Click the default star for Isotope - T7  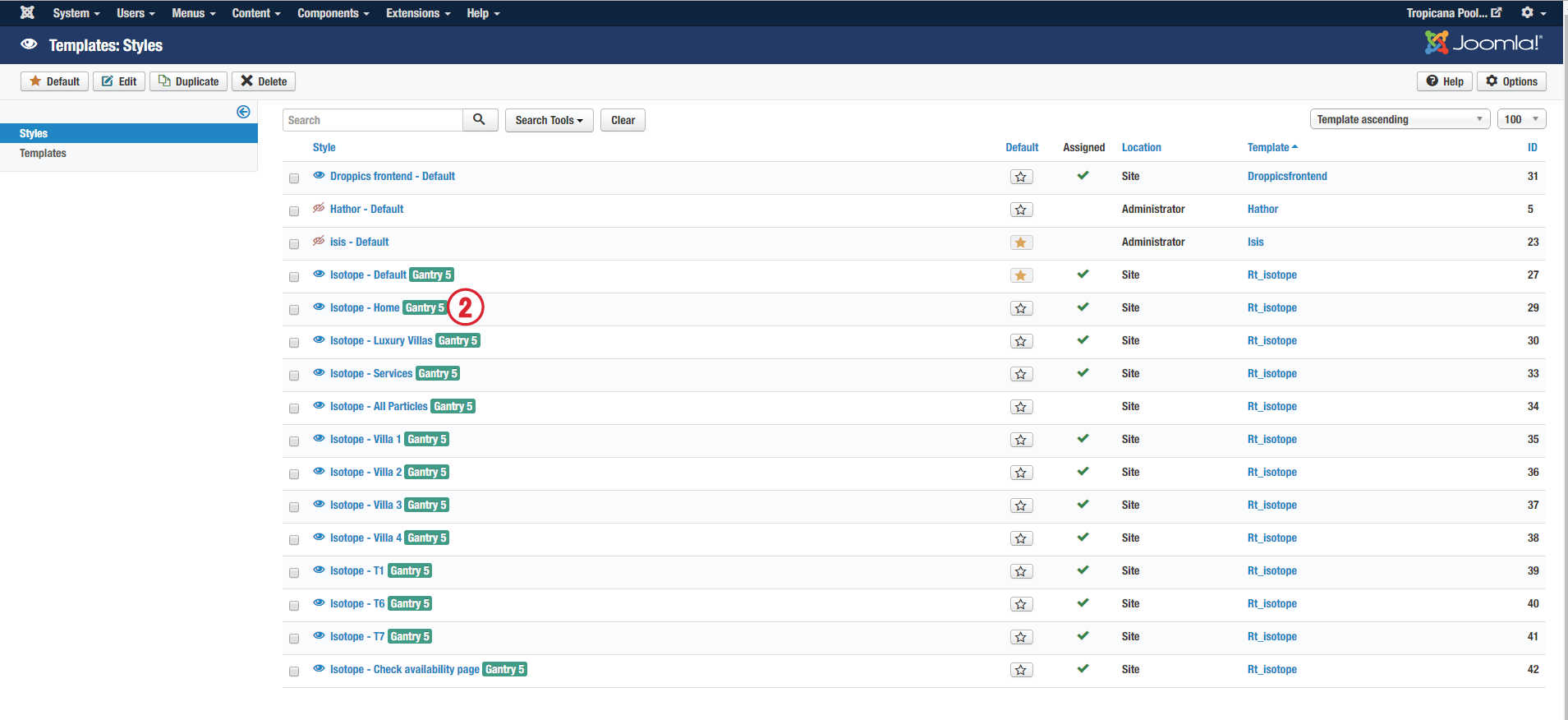click(1021, 637)
